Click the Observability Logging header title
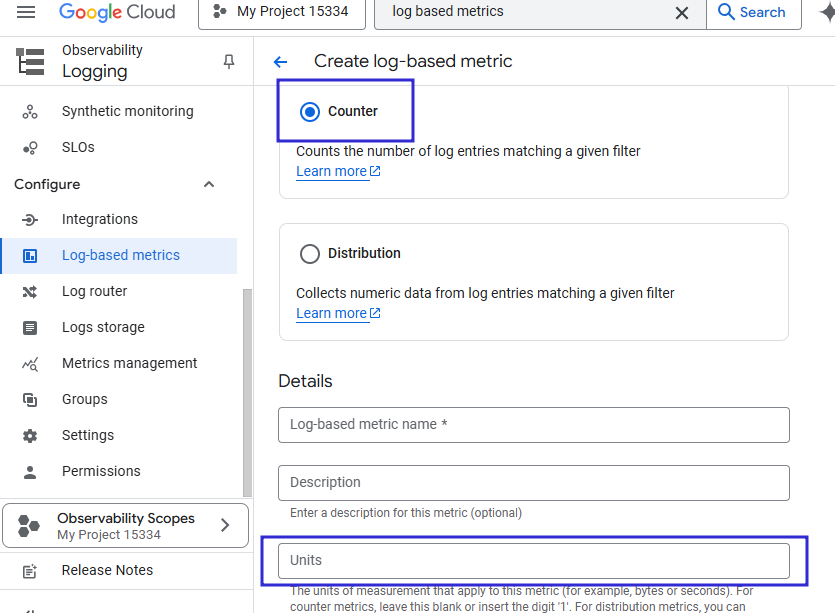This screenshot has width=835, height=613. point(102,61)
